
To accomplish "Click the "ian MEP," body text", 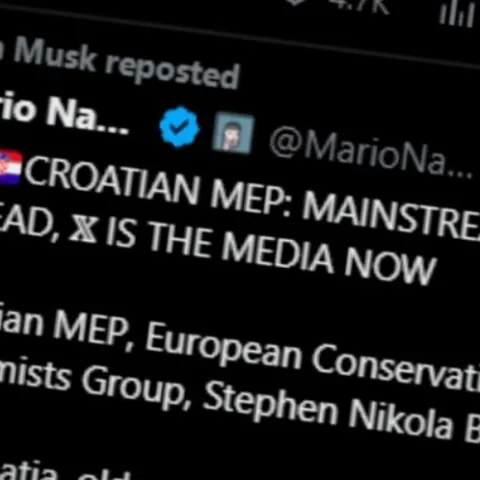I will pyautogui.click(x=67, y=328).
